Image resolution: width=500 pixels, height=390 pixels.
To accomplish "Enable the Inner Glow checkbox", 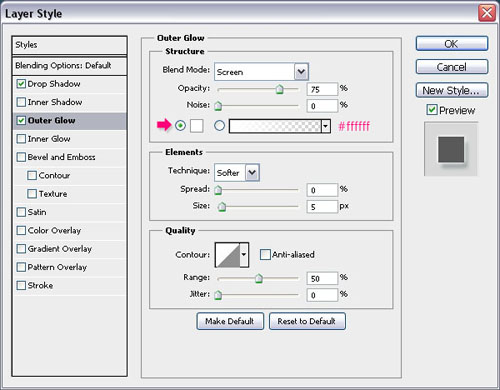I will (x=21, y=139).
